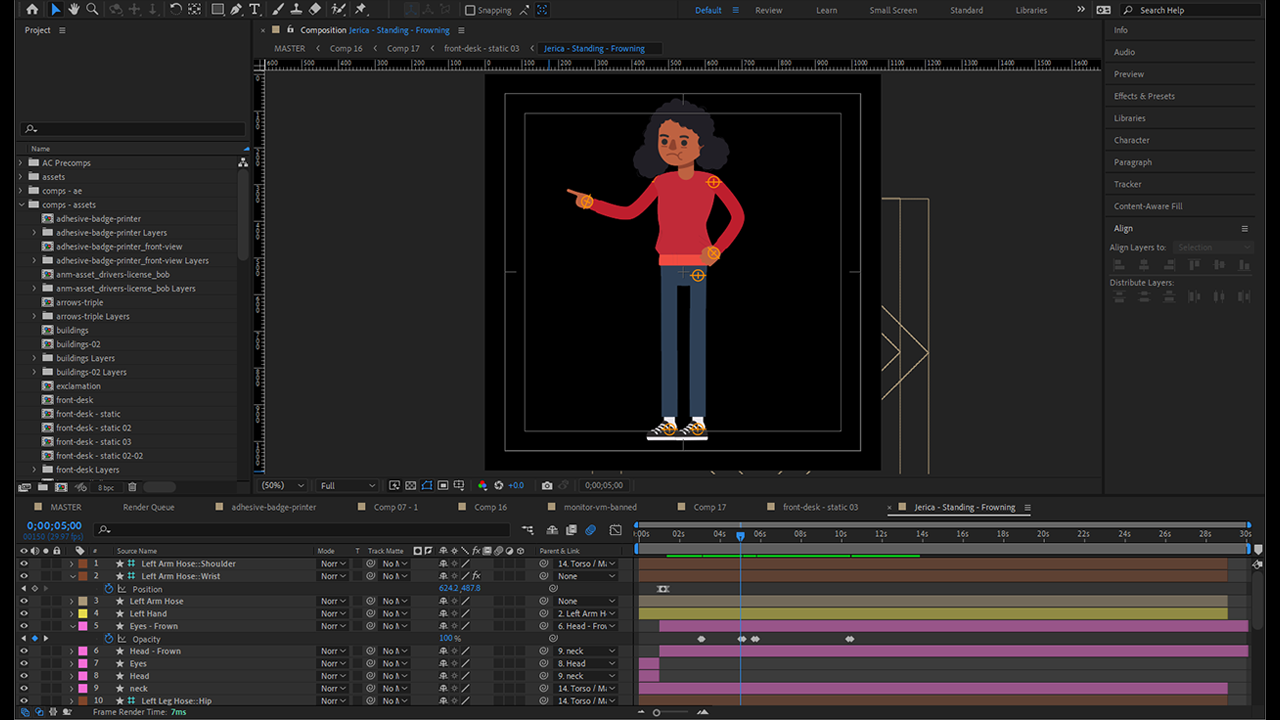Open the 50% magnification dropdown

point(283,485)
